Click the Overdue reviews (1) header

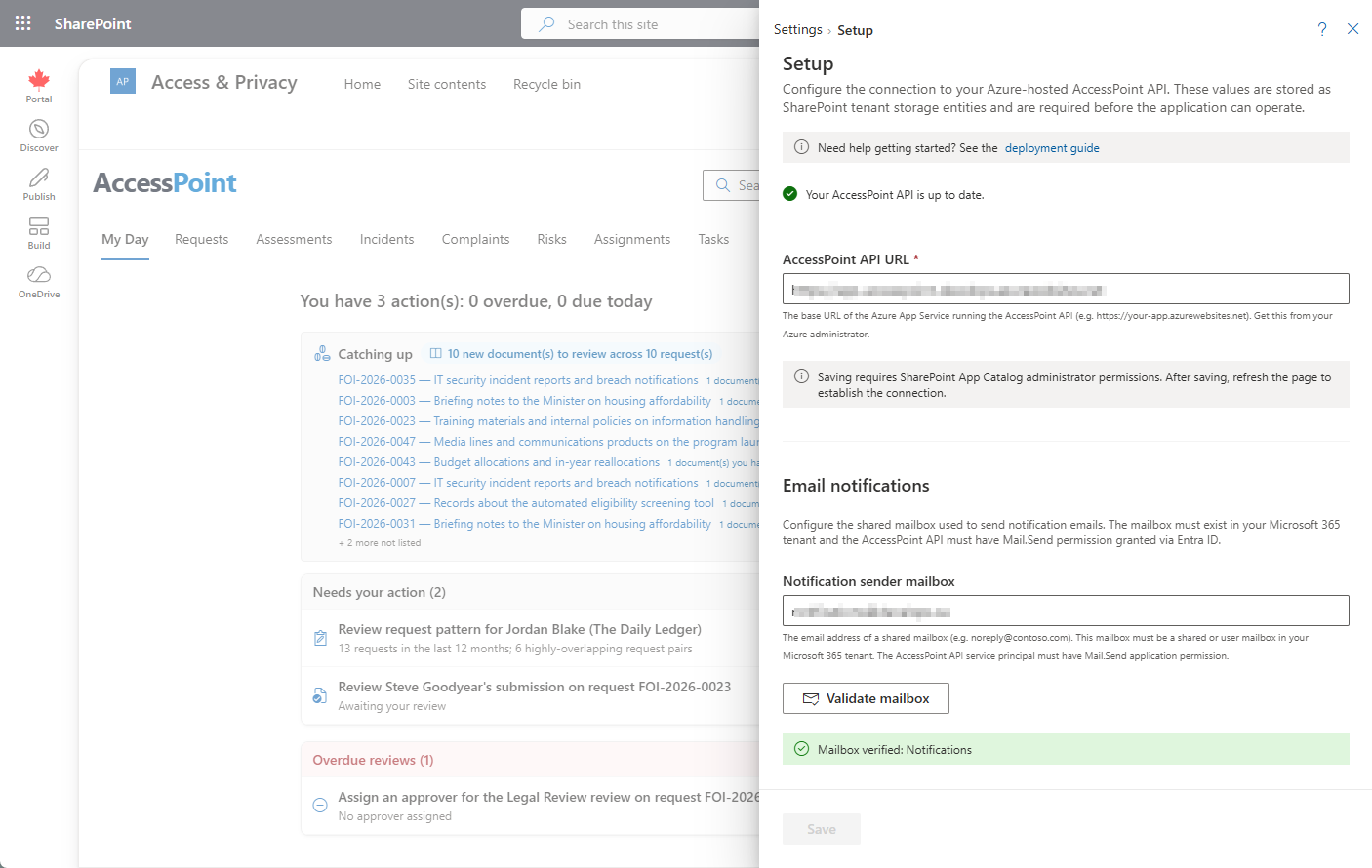point(373,760)
